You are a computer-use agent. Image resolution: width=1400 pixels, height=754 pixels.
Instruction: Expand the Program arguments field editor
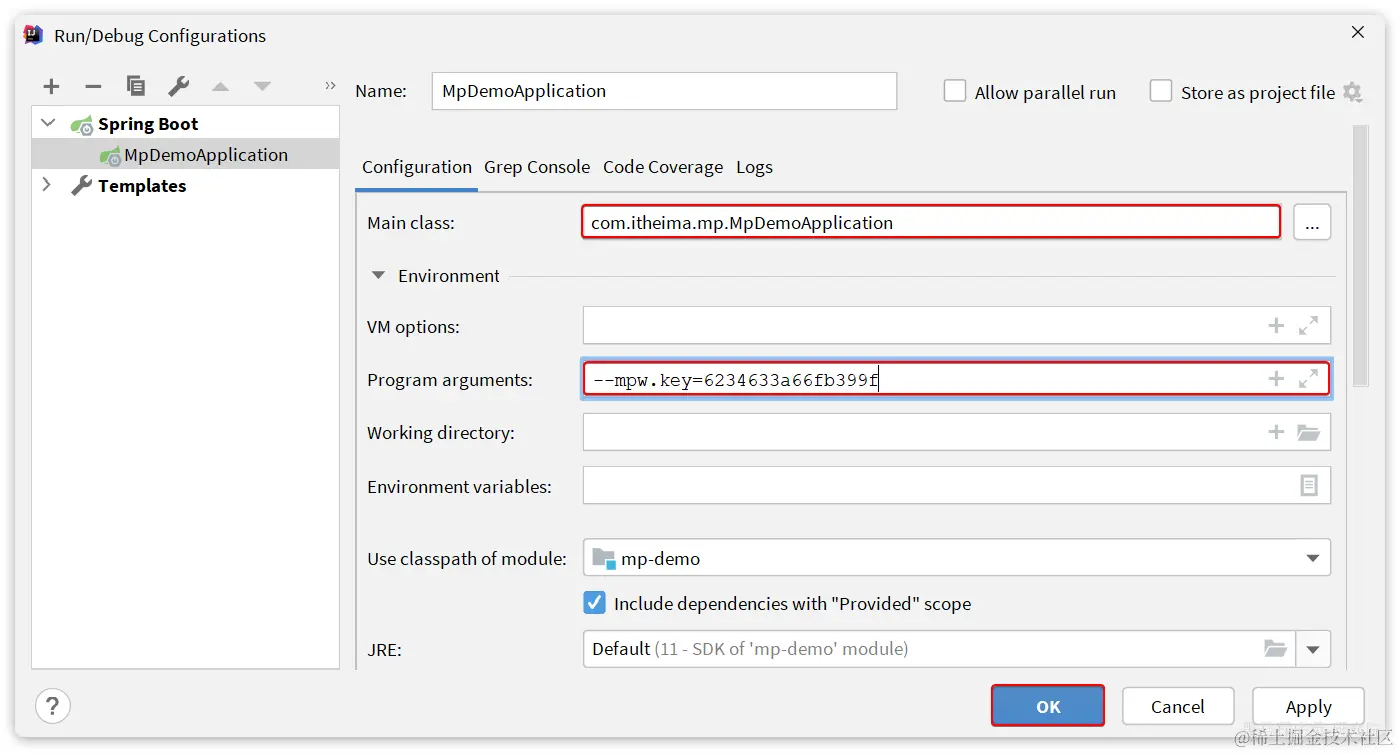(x=1308, y=378)
